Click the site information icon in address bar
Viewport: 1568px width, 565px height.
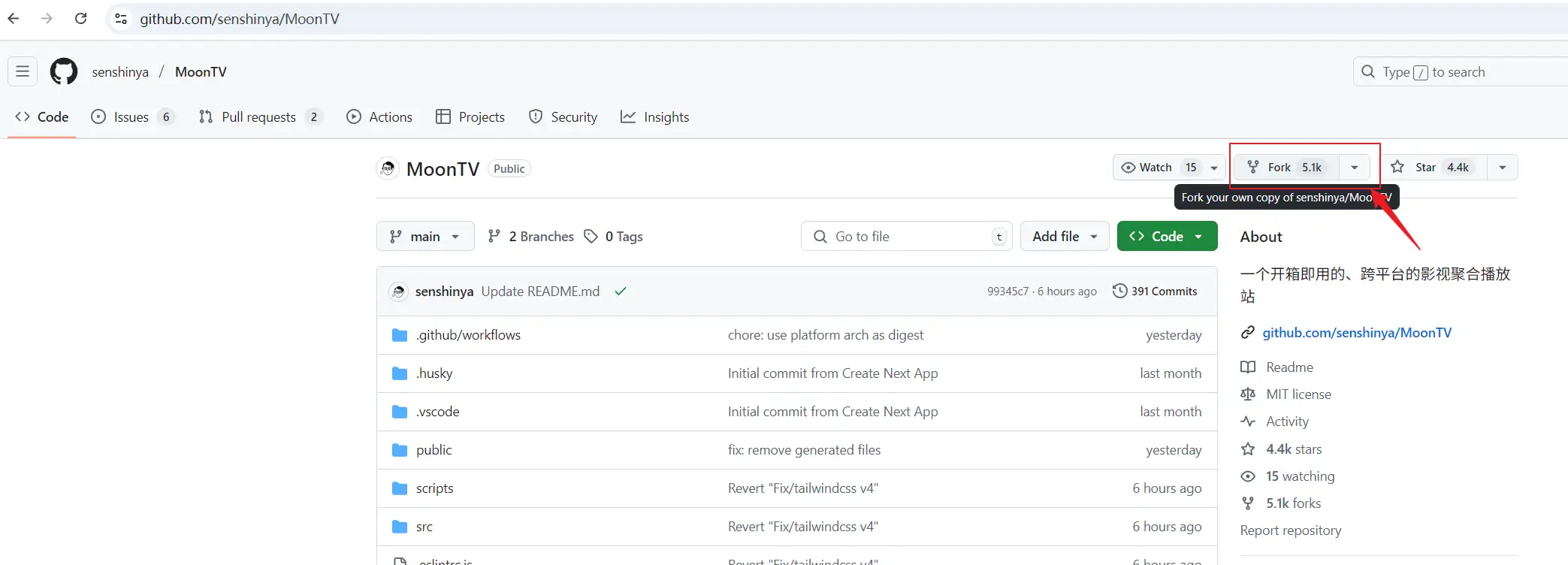(x=121, y=19)
